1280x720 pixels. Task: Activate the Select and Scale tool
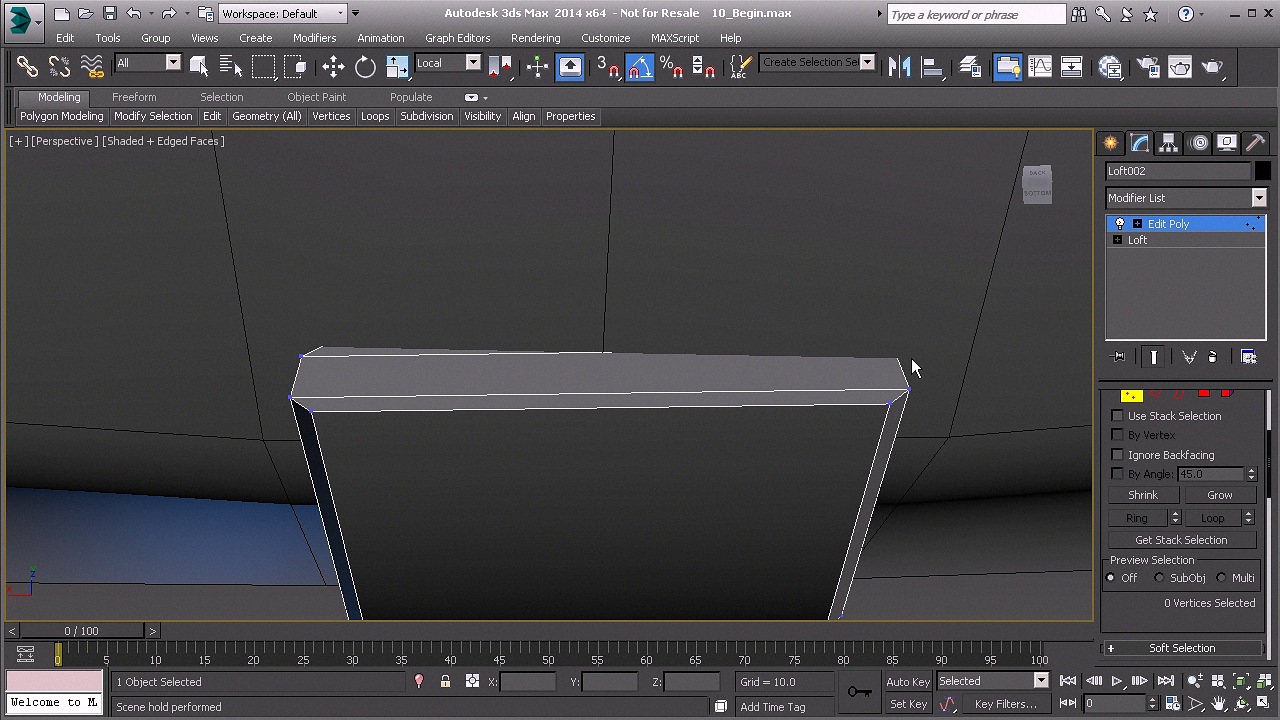point(397,67)
